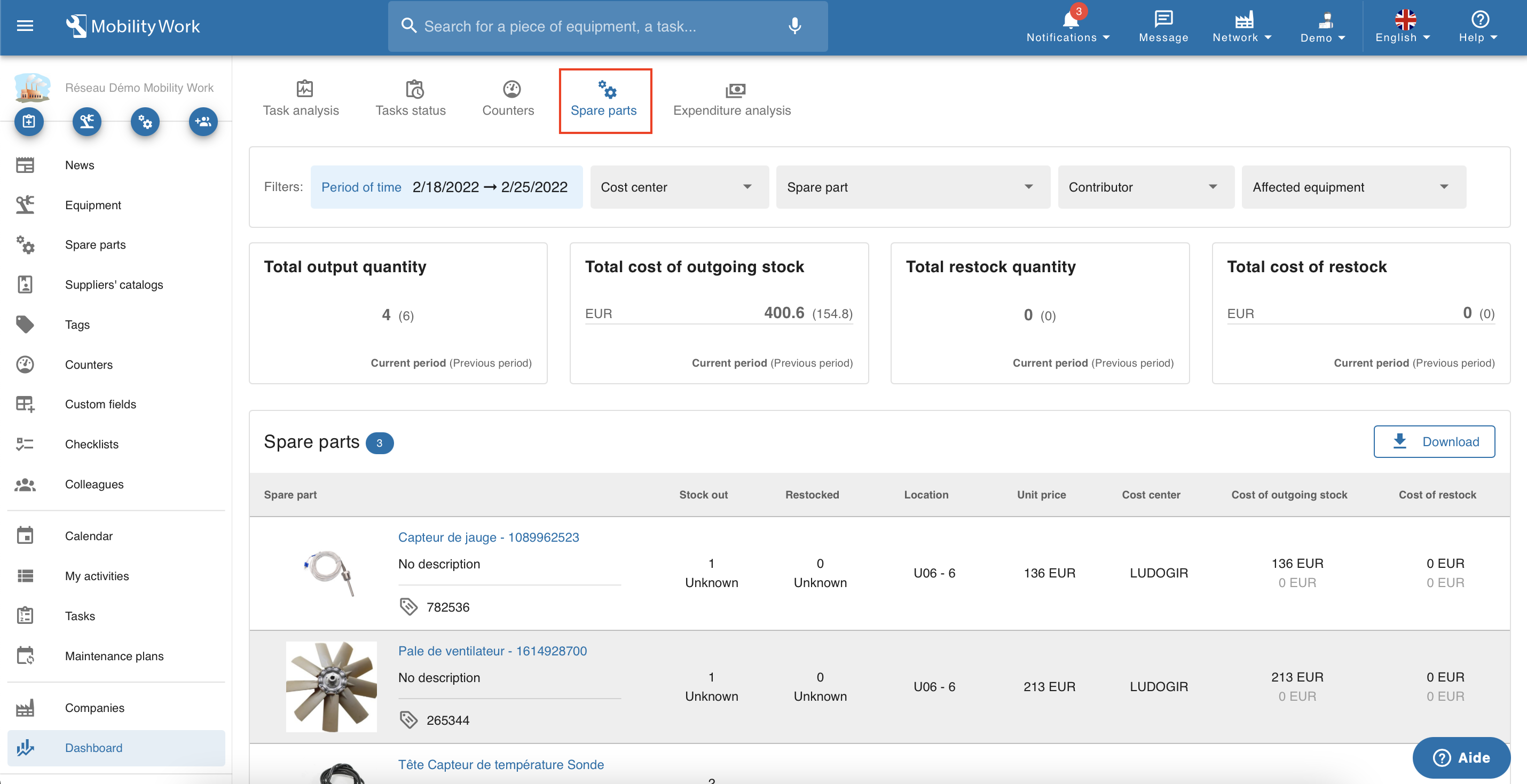
Task: Click the add spare part quick-action button
Action: 145,122
